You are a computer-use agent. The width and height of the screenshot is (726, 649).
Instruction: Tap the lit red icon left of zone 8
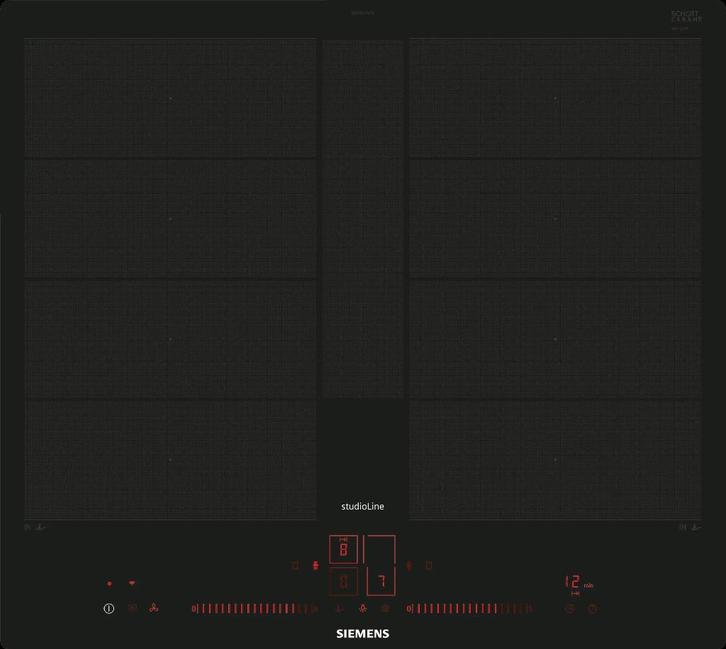click(x=315, y=566)
